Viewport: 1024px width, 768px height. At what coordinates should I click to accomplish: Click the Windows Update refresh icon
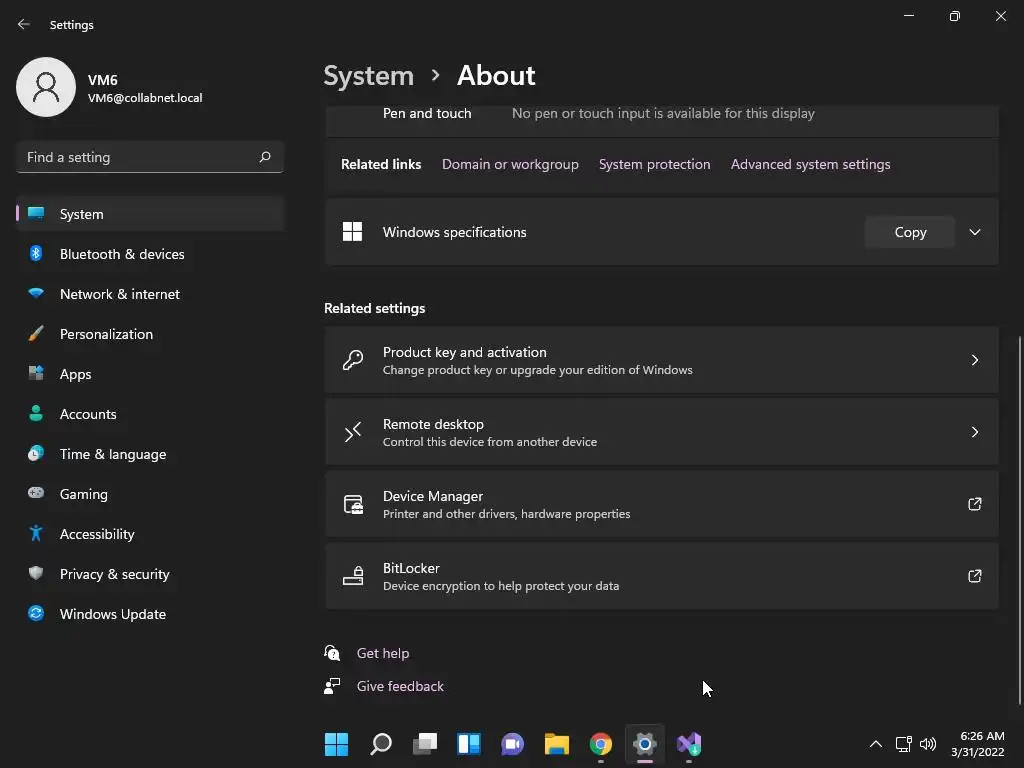[36, 613]
